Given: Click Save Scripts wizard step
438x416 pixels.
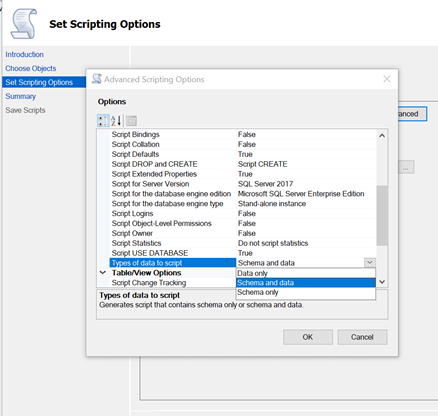Looking at the screenshot, I should tap(25, 110).
